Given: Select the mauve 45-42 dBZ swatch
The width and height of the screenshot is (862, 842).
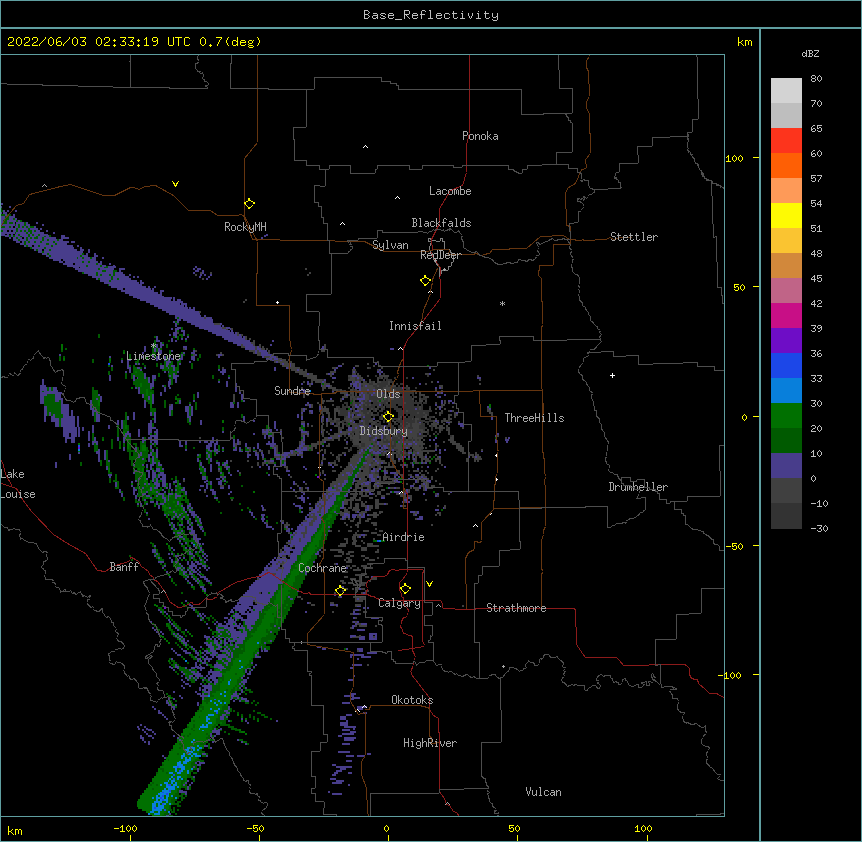Looking at the screenshot, I should point(786,290).
